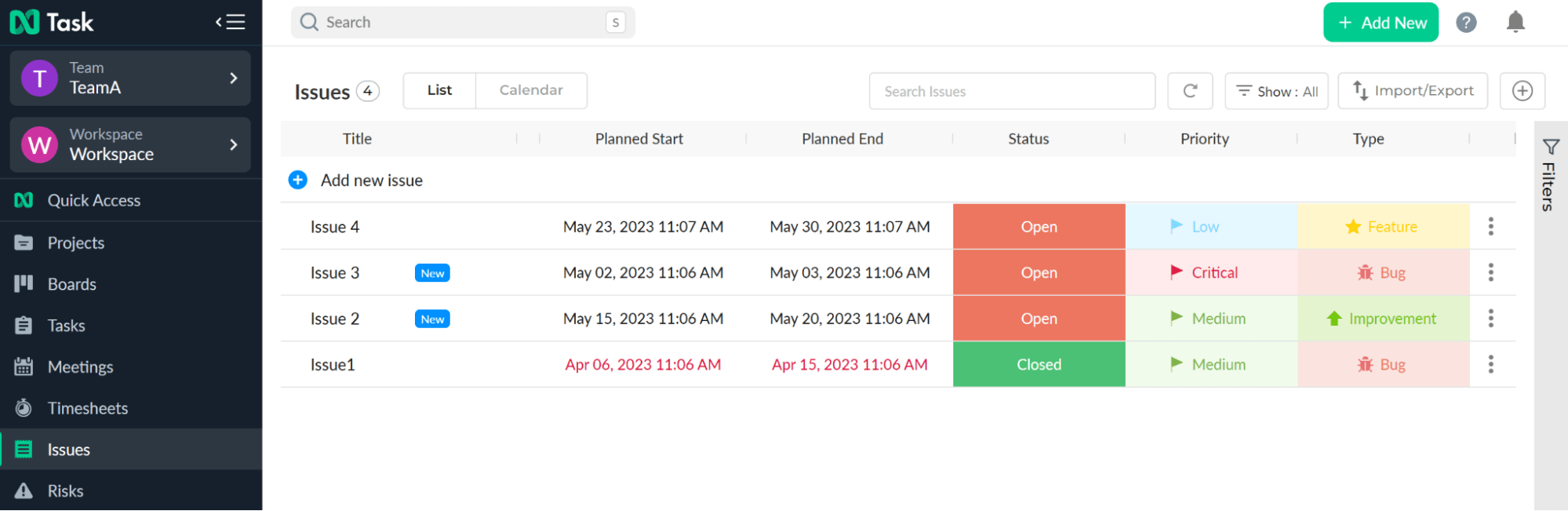Click the circled plus add-column icon

pyautogui.click(x=1522, y=91)
